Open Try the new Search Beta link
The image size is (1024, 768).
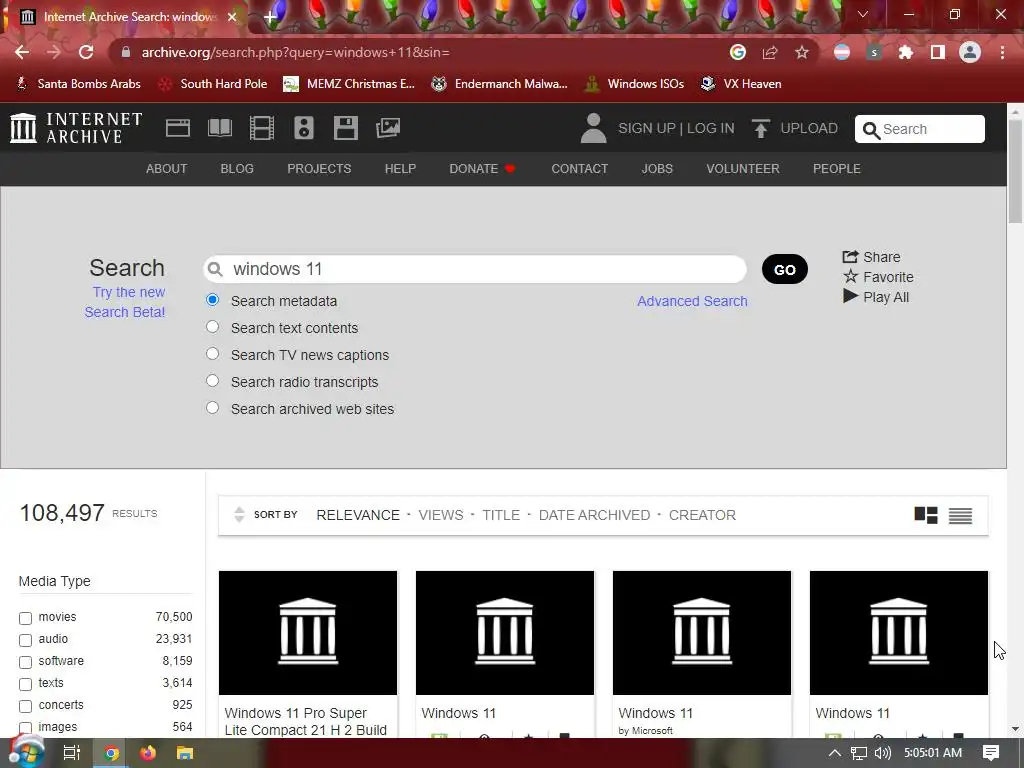pyautogui.click(x=125, y=302)
